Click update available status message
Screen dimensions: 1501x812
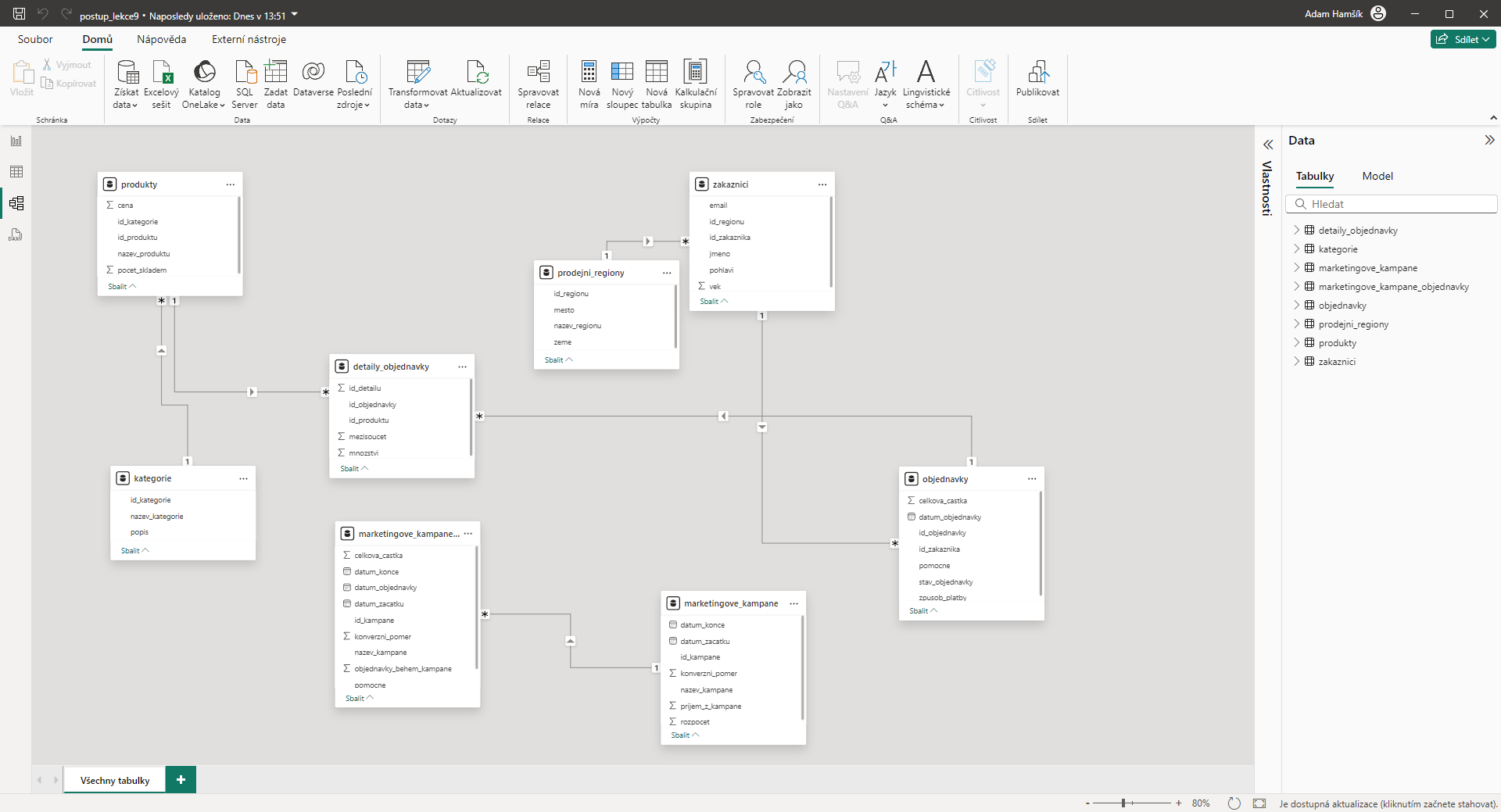pos(1388,803)
